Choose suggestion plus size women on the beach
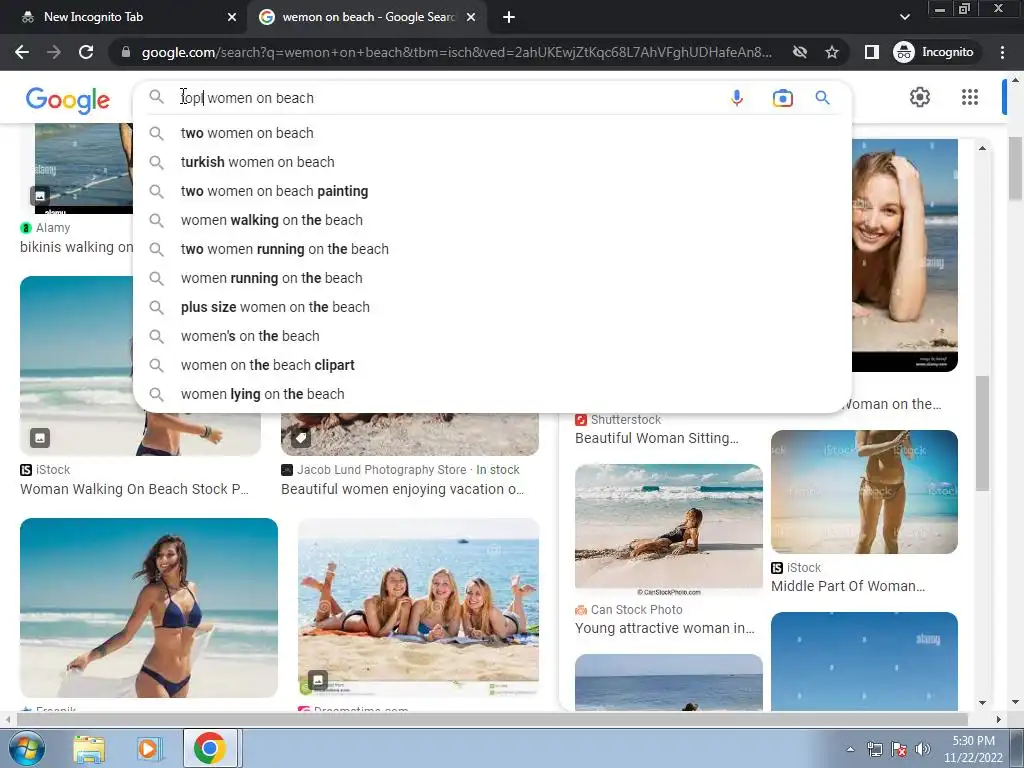The height and width of the screenshot is (768, 1024). point(492,307)
